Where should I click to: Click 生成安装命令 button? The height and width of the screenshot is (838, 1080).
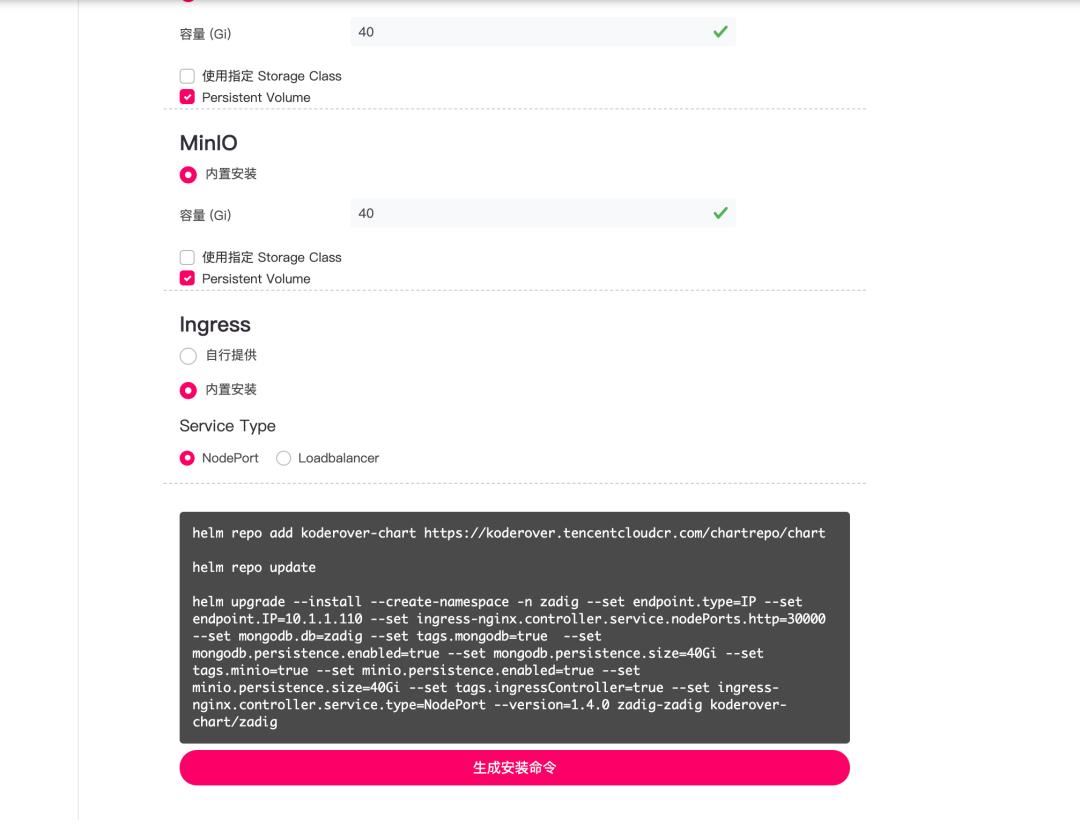tap(515, 767)
